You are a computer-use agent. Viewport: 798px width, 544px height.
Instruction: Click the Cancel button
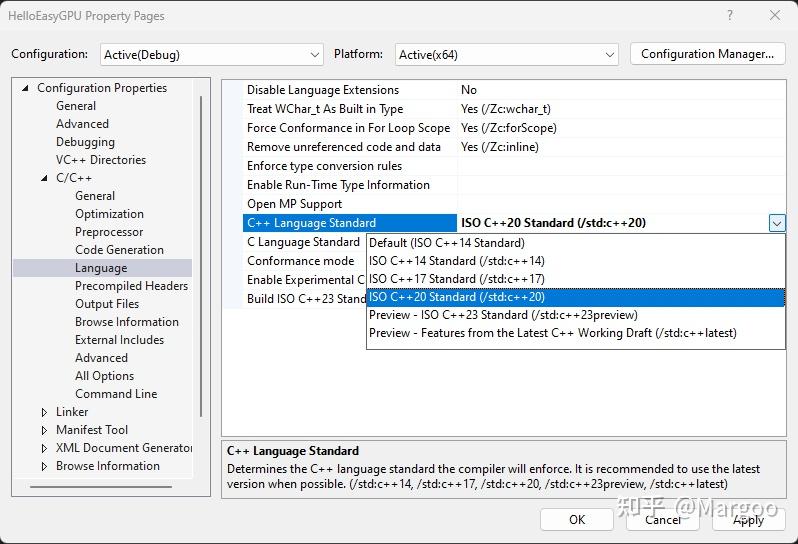pyautogui.click(x=663, y=520)
